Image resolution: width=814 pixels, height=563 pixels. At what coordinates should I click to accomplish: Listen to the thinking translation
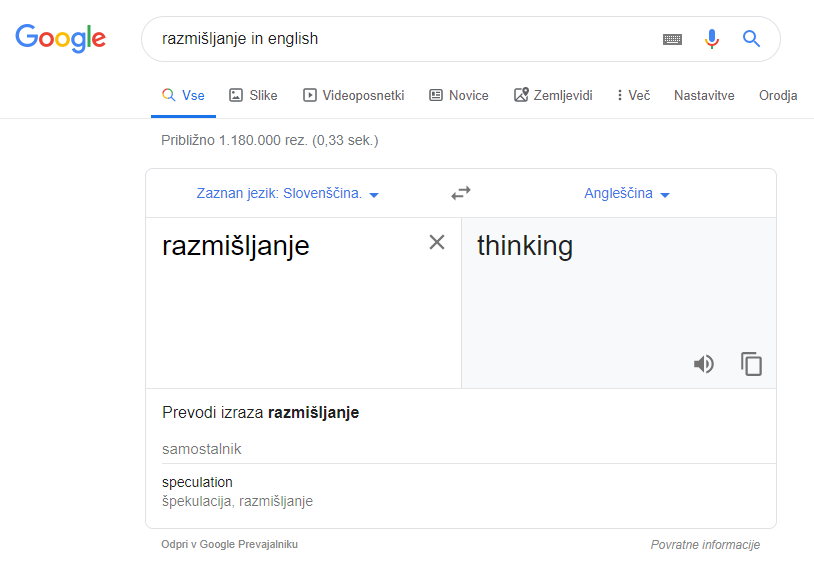click(703, 364)
